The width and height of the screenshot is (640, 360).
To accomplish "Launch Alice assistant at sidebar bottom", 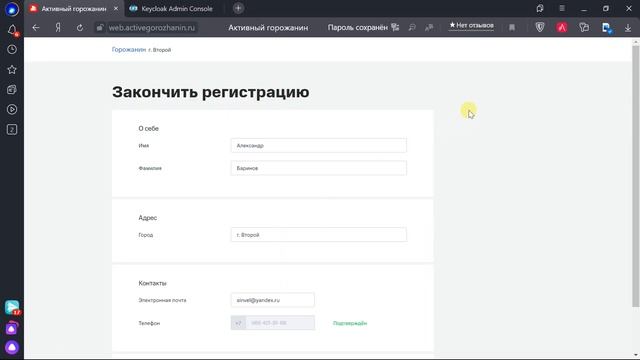I will pos(12,347).
